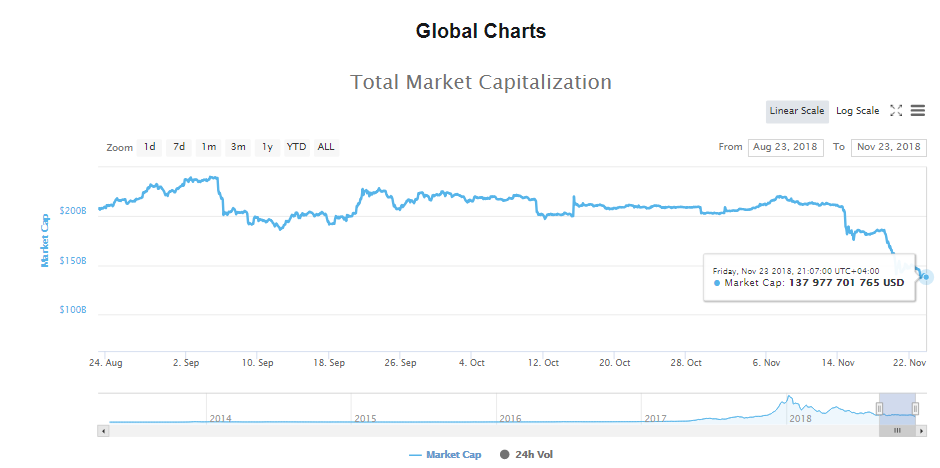Viewport: 940px width, 468px height.
Task: Toggle the Market Cap series legend
Action: tap(445, 455)
